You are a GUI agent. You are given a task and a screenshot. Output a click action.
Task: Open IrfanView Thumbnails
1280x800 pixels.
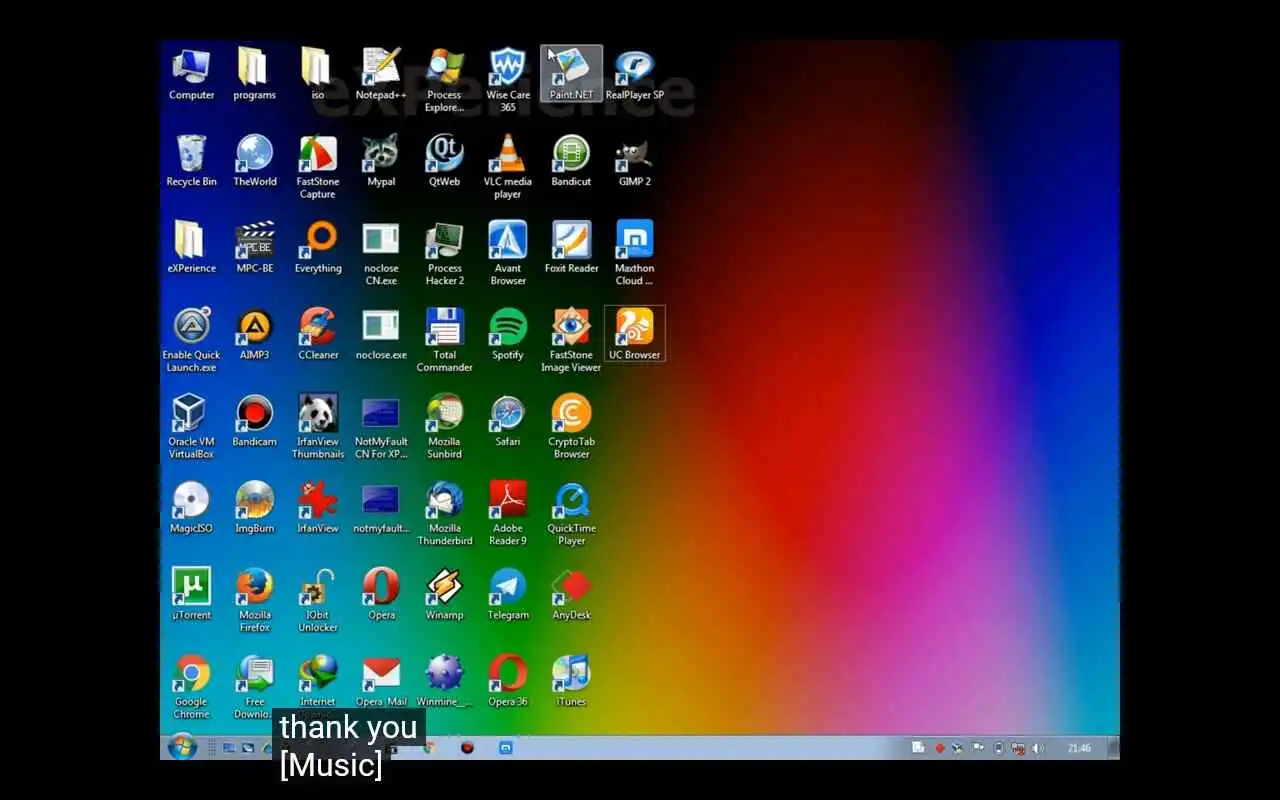317,427
